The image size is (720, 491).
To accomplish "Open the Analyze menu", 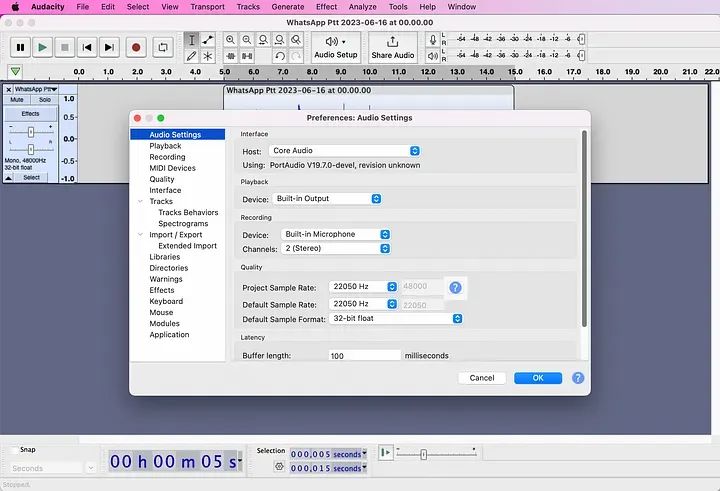I will [362, 7].
